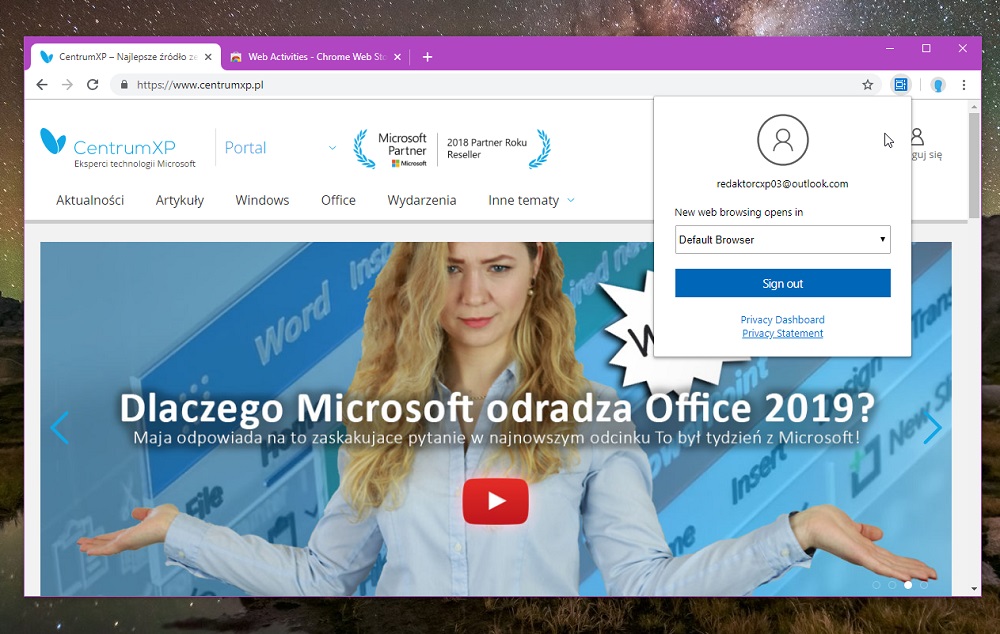
Task: Open the Privacy Statement link
Action: (783, 333)
